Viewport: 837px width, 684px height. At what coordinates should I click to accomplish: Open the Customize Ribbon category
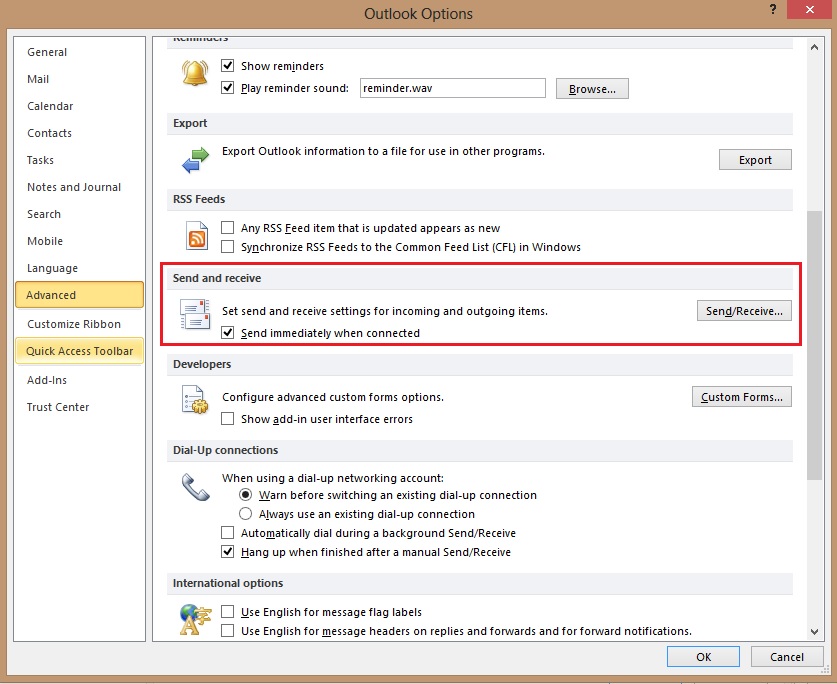pos(80,324)
